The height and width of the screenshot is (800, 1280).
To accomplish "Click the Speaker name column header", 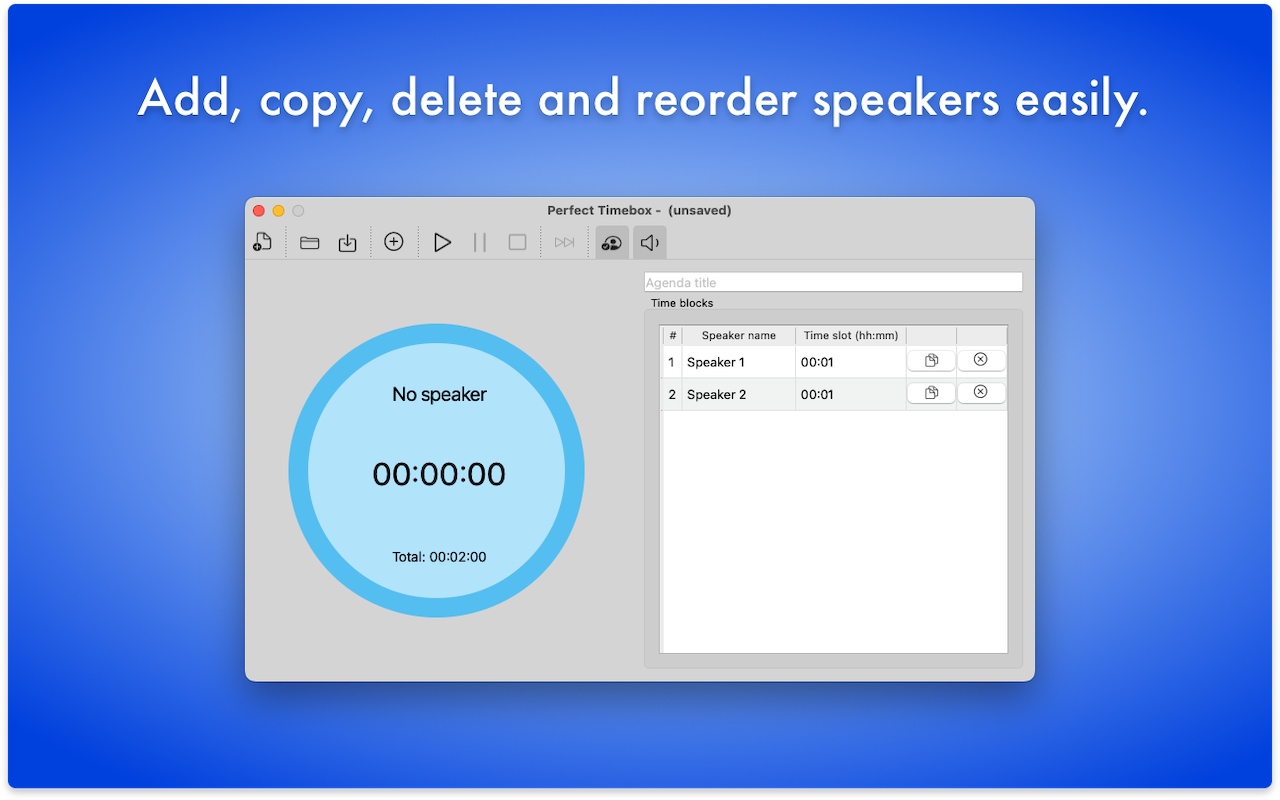I will [x=738, y=336].
